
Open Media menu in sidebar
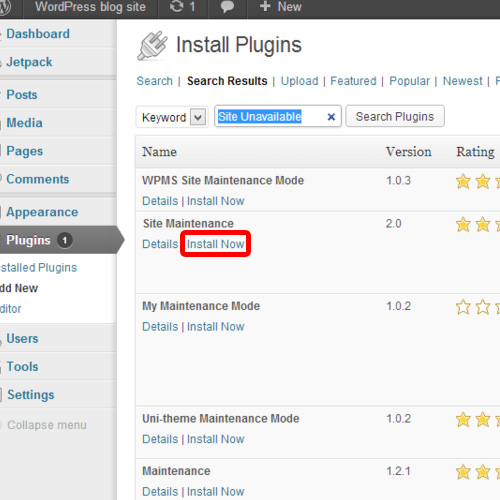pyautogui.click(x=25, y=123)
